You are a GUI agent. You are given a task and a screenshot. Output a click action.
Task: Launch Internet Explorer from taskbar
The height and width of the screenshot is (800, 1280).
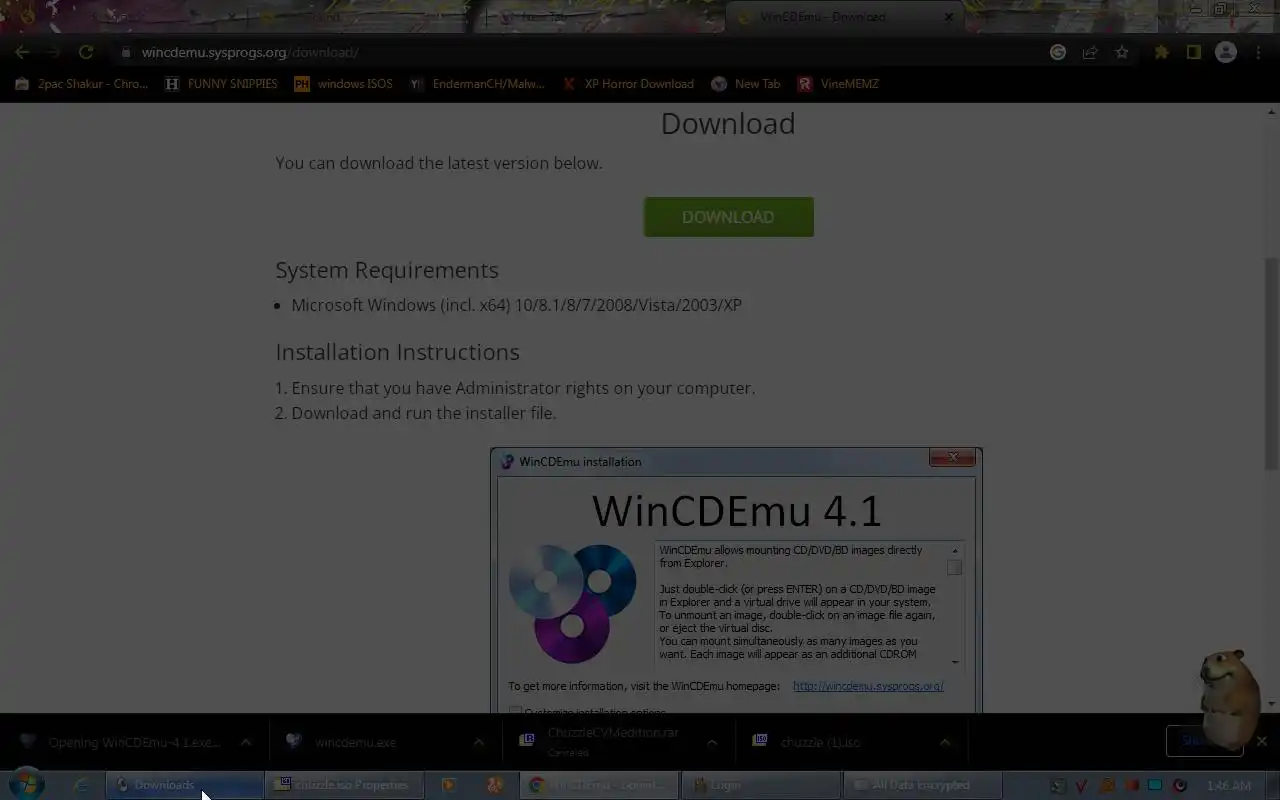[x=82, y=785]
